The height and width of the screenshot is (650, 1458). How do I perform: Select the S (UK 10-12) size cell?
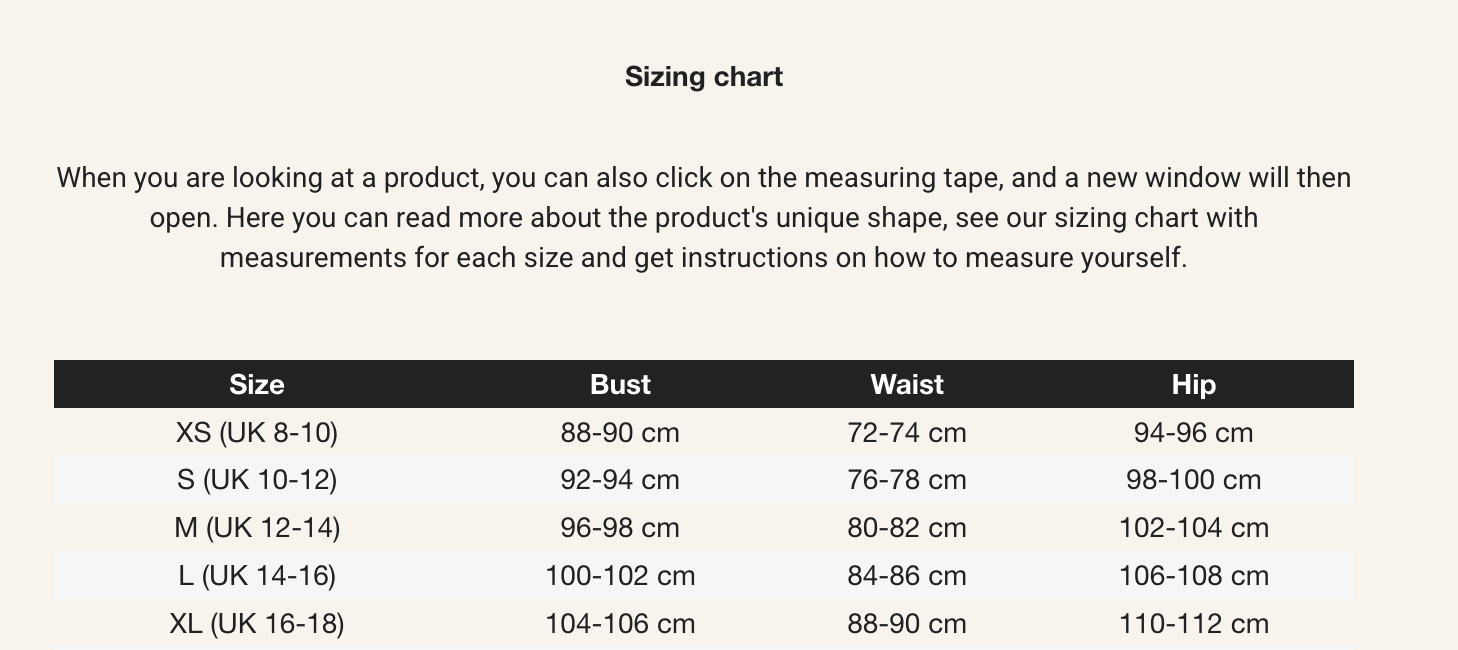point(257,480)
